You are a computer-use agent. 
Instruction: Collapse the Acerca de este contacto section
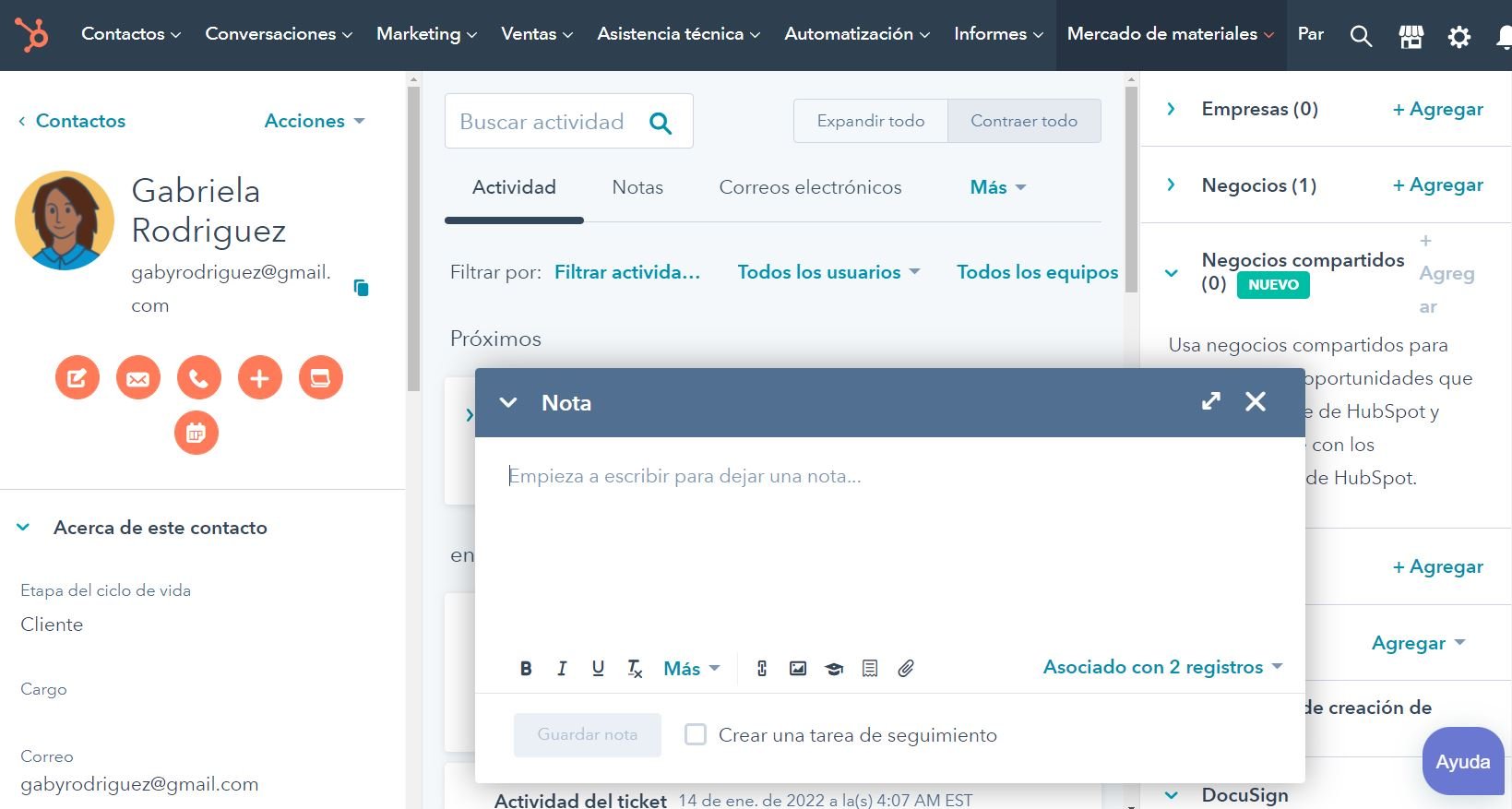[24, 528]
